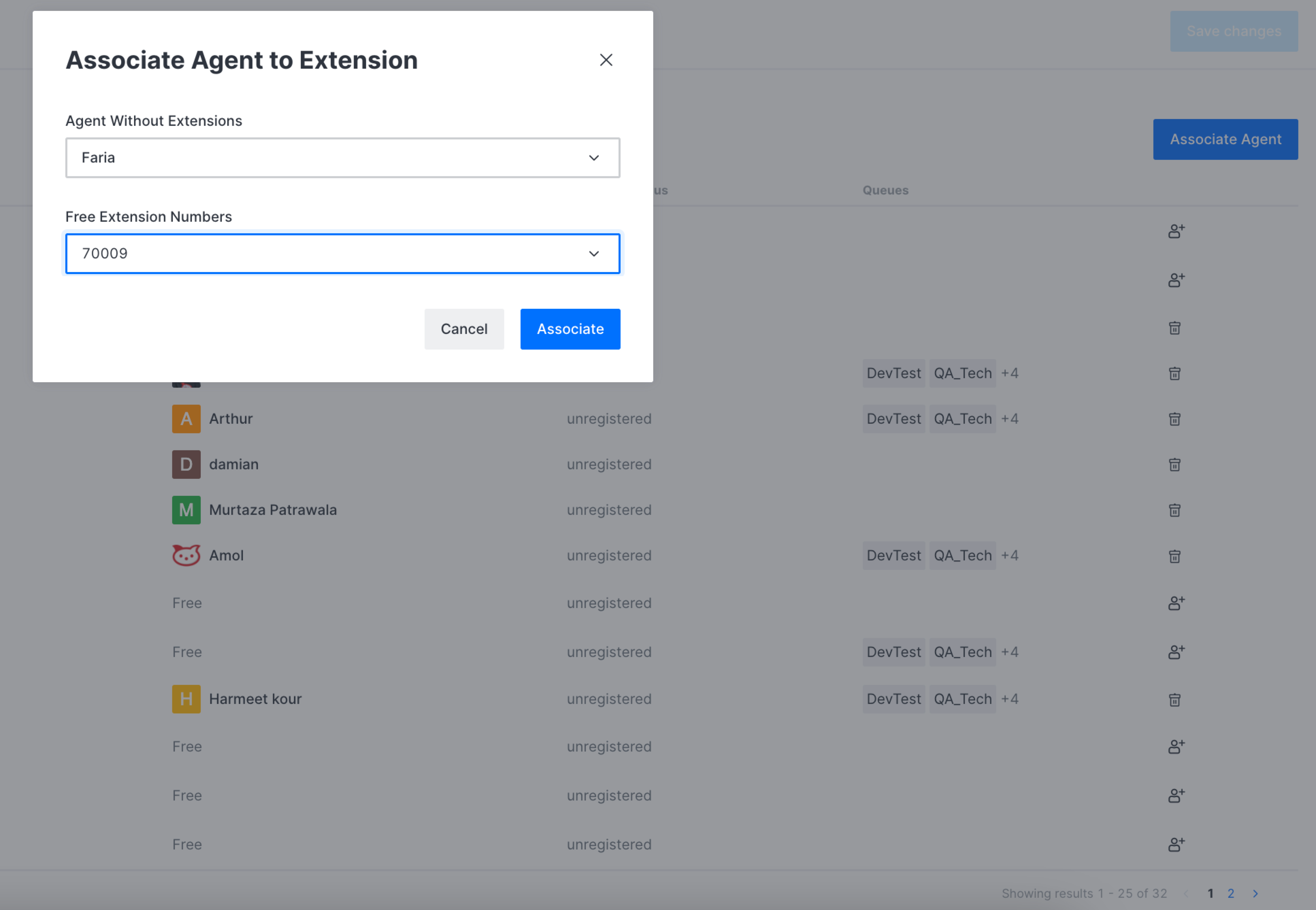Click the next page arrow

click(x=1255, y=893)
